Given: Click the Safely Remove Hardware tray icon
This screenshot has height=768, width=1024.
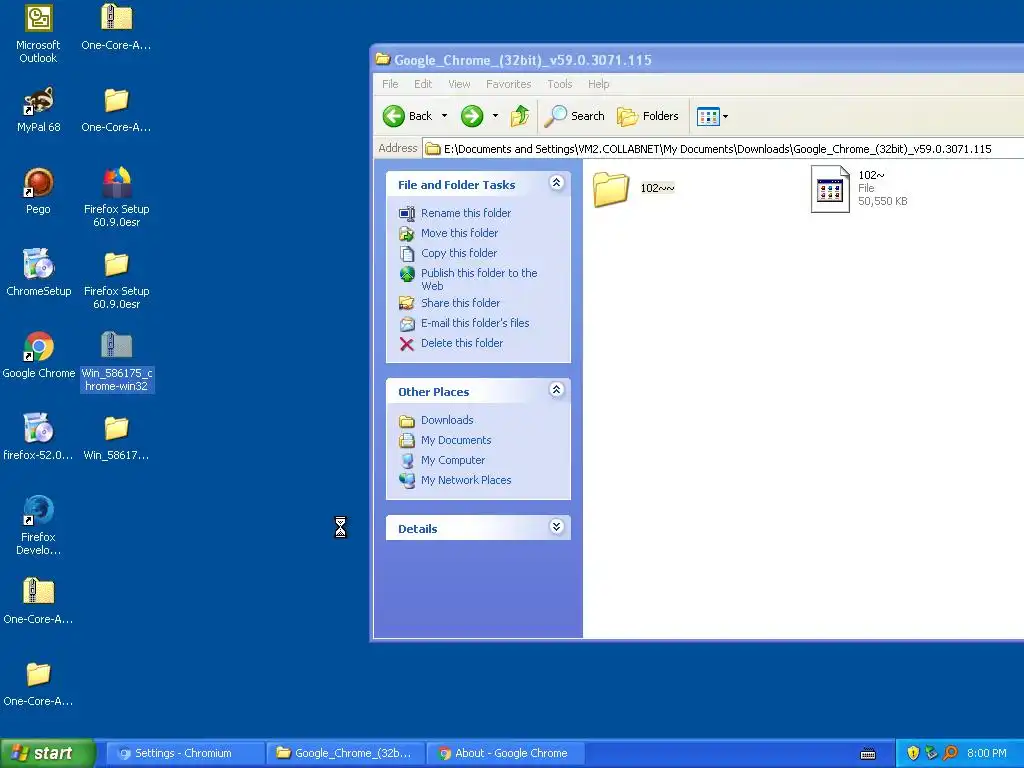Looking at the screenshot, I should click(x=931, y=753).
